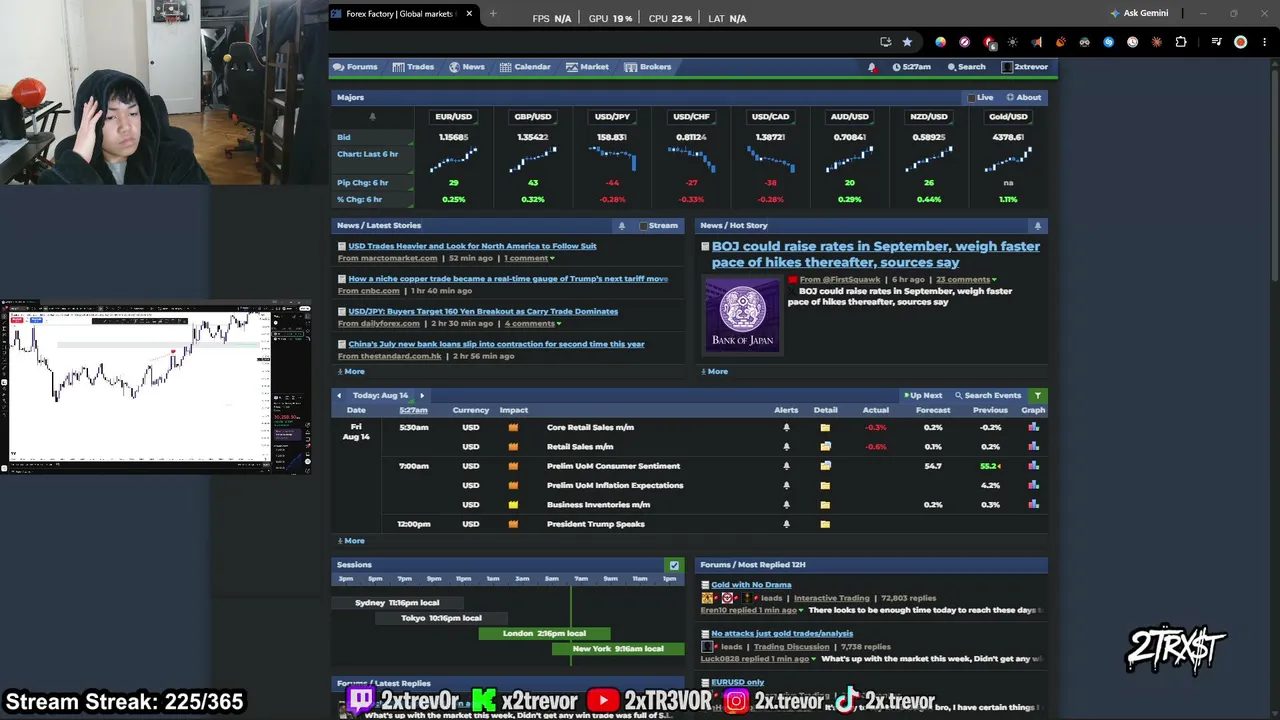
Task: Click the New York session bar
Action: pos(618,649)
